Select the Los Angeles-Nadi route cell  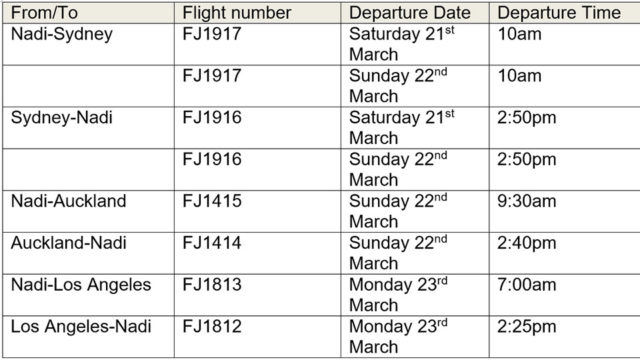click(89, 337)
